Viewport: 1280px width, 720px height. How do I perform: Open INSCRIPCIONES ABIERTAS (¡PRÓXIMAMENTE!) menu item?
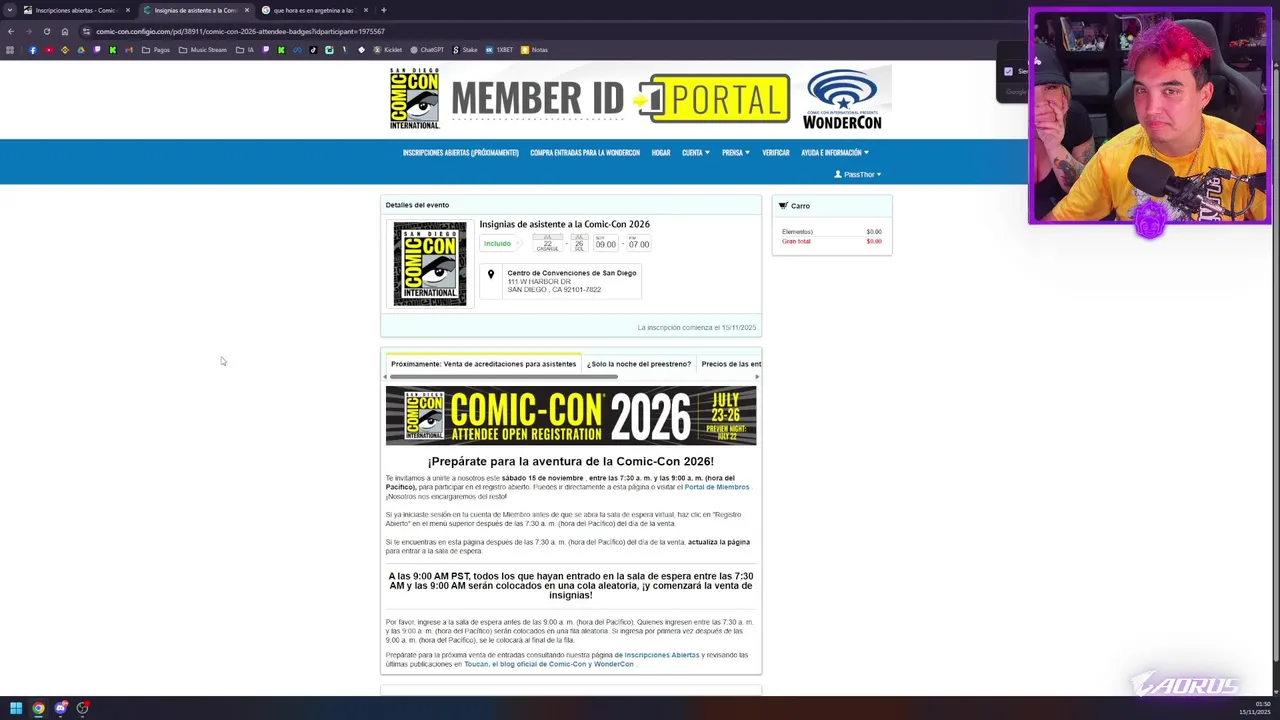click(460, 153)
